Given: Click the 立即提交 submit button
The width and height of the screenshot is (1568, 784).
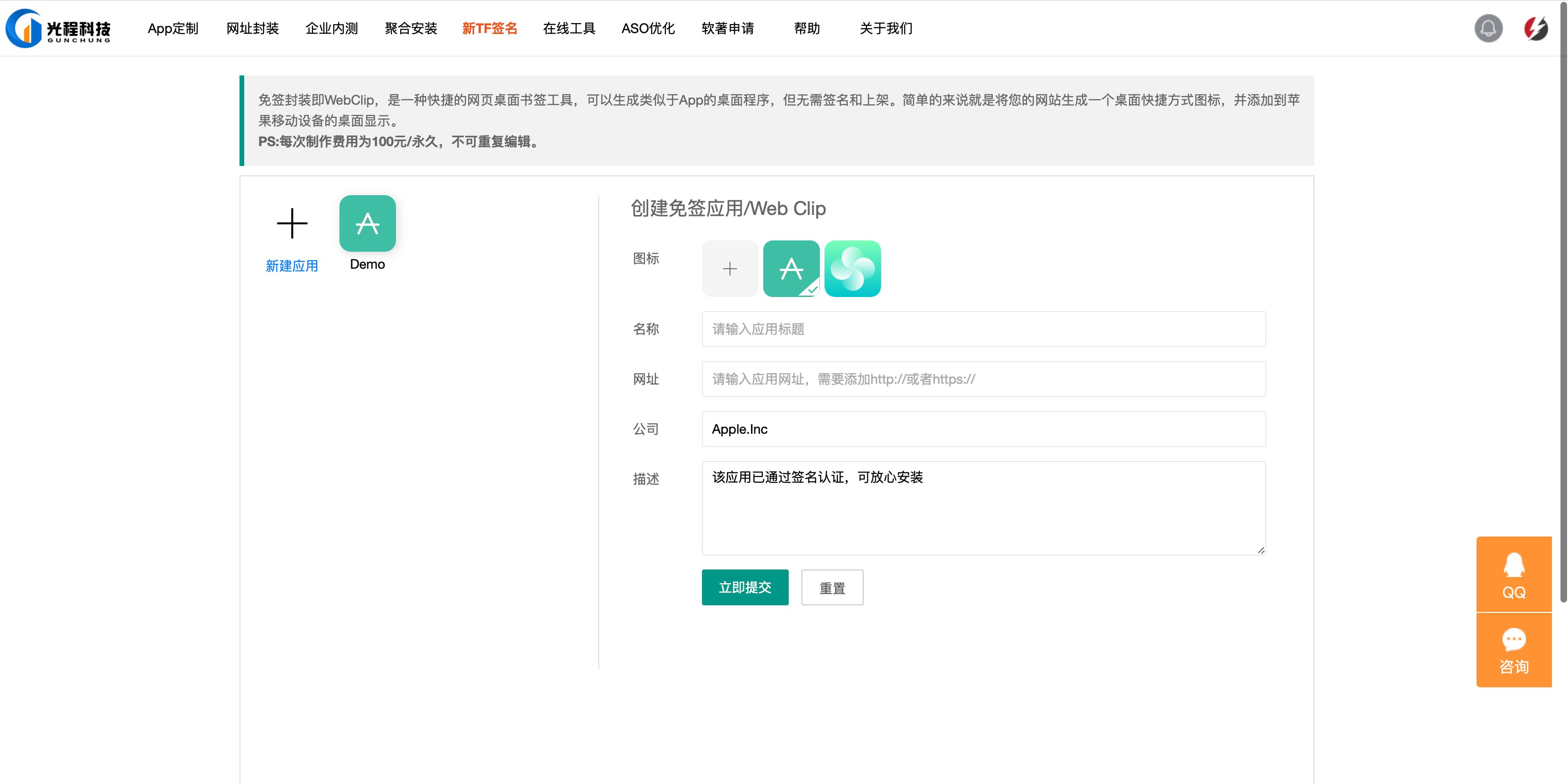Looking at the screenshot, I should 745,587.
